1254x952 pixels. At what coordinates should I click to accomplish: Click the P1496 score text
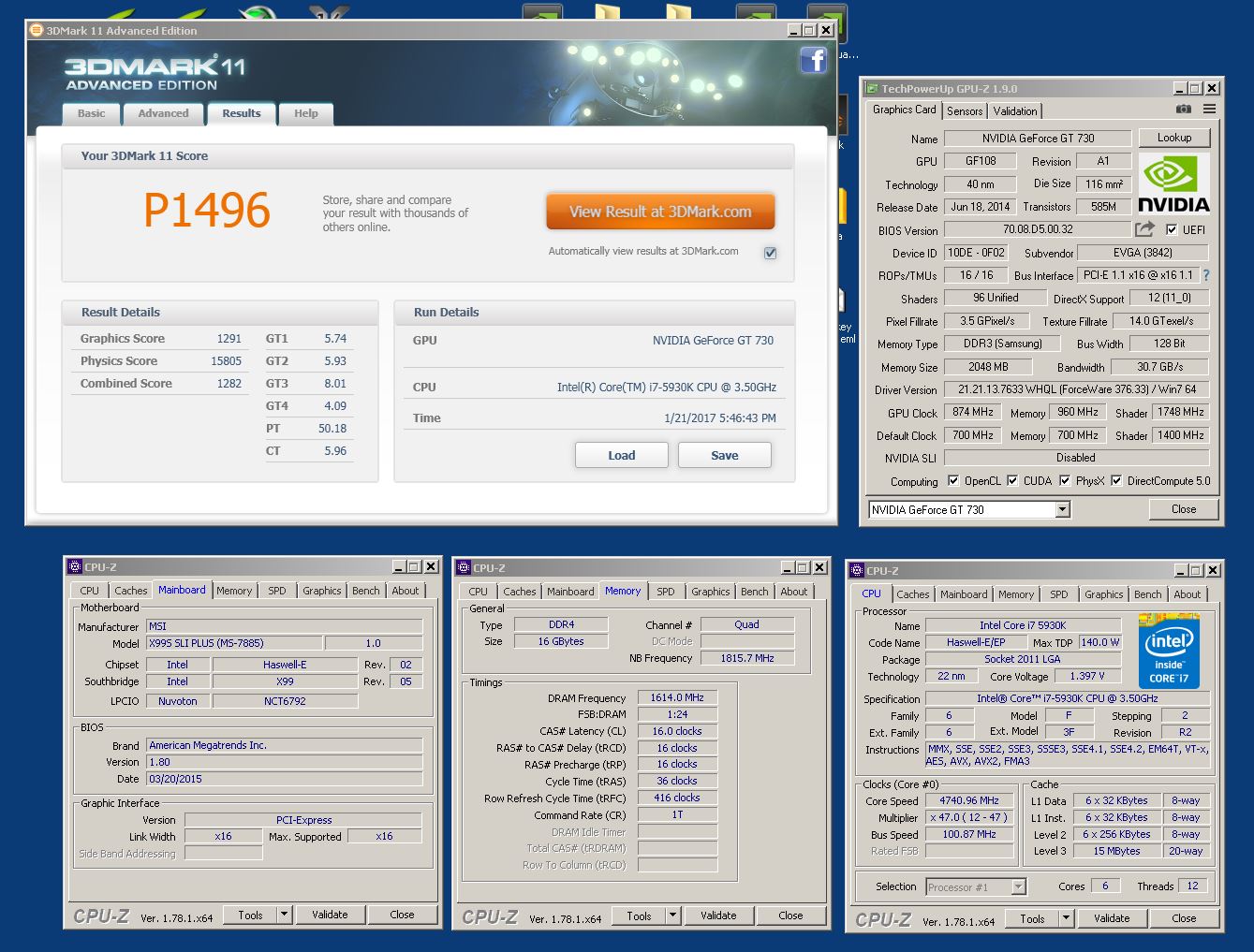pyautogui.click(x=207, y=211)
